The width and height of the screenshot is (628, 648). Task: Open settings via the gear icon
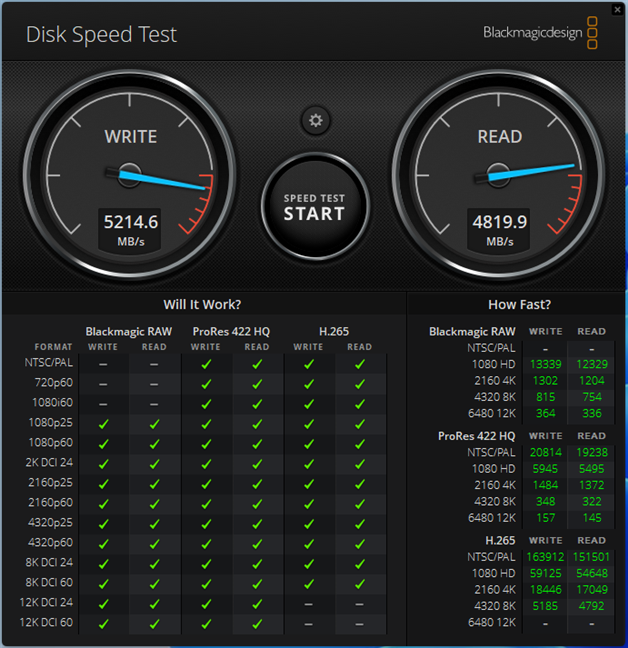pos(316,121)
